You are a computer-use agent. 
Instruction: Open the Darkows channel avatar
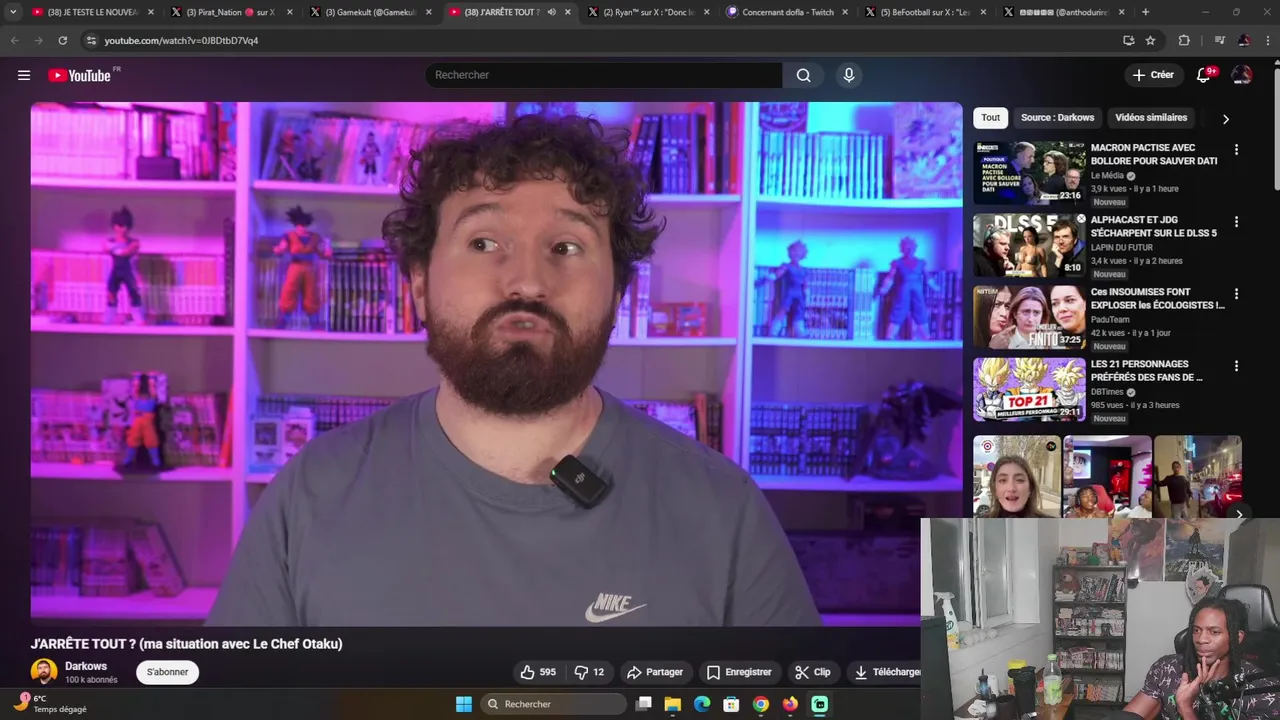tap(44, 672)
